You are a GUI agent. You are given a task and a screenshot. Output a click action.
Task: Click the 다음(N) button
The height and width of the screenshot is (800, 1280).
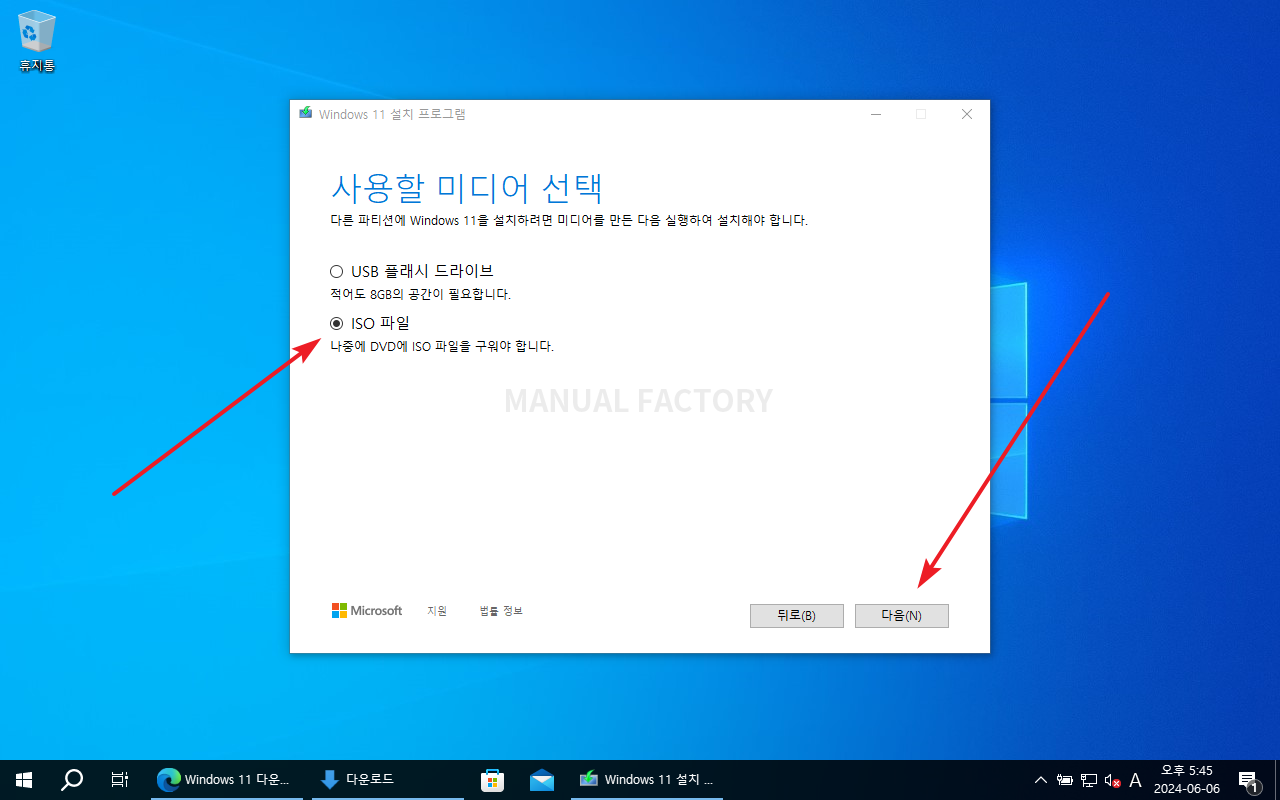(901, 615)
